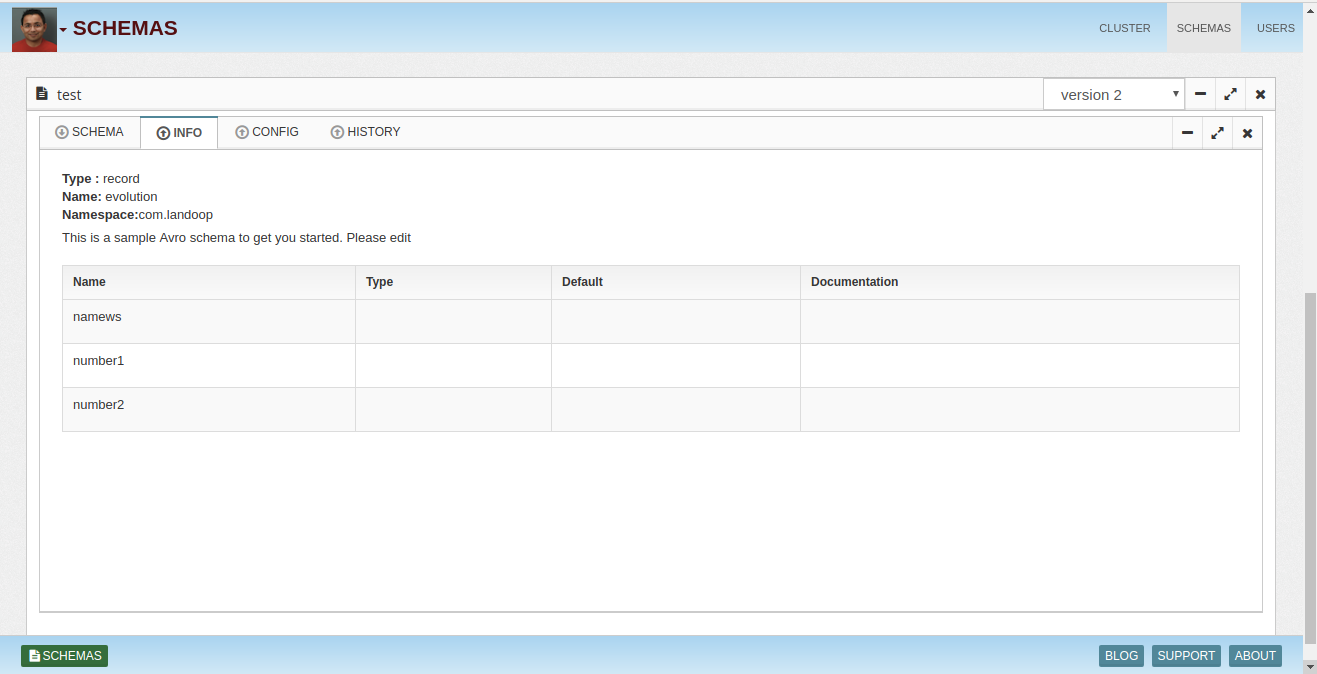The width and height of the screenshot is (1317, 674).
Task: Click the document icon next to test
Action: pyautogui.click(x=42, y=94)
